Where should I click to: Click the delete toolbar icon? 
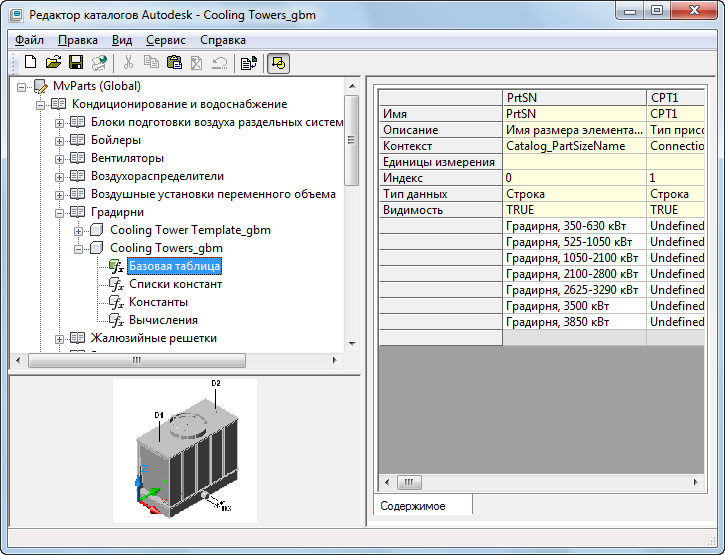pos(197,62)
